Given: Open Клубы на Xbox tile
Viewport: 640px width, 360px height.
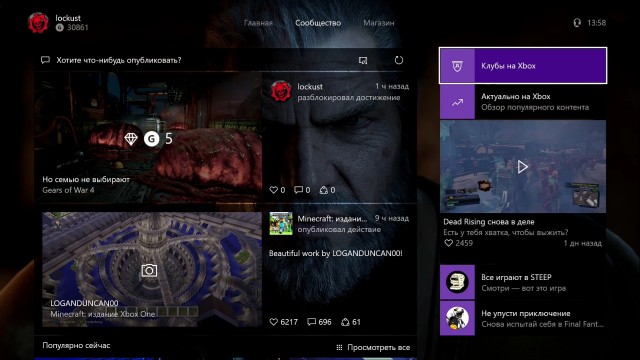Looking at the screenshot, I should (x=523, y=66).
